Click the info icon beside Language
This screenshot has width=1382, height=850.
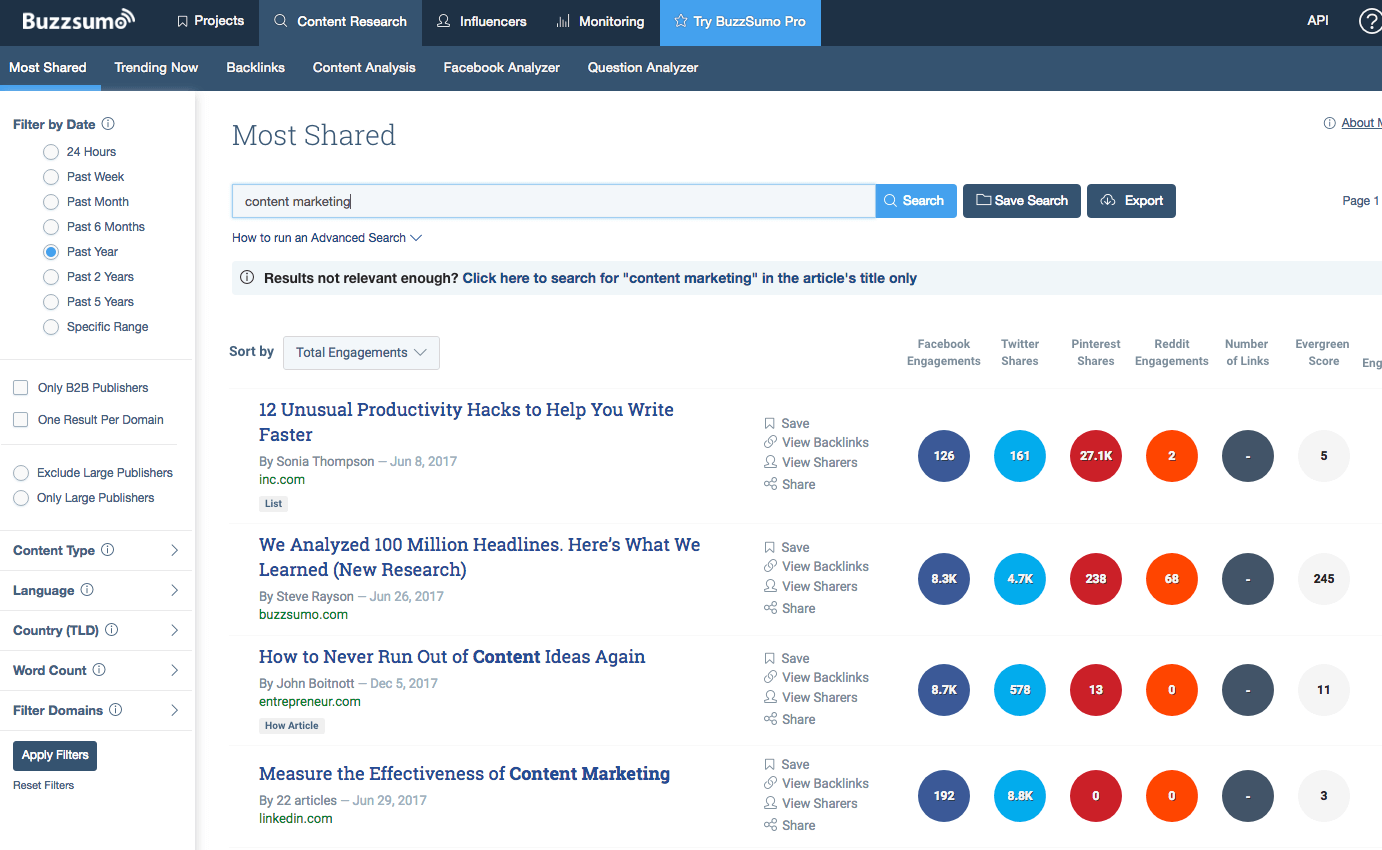tap(87, 590)
